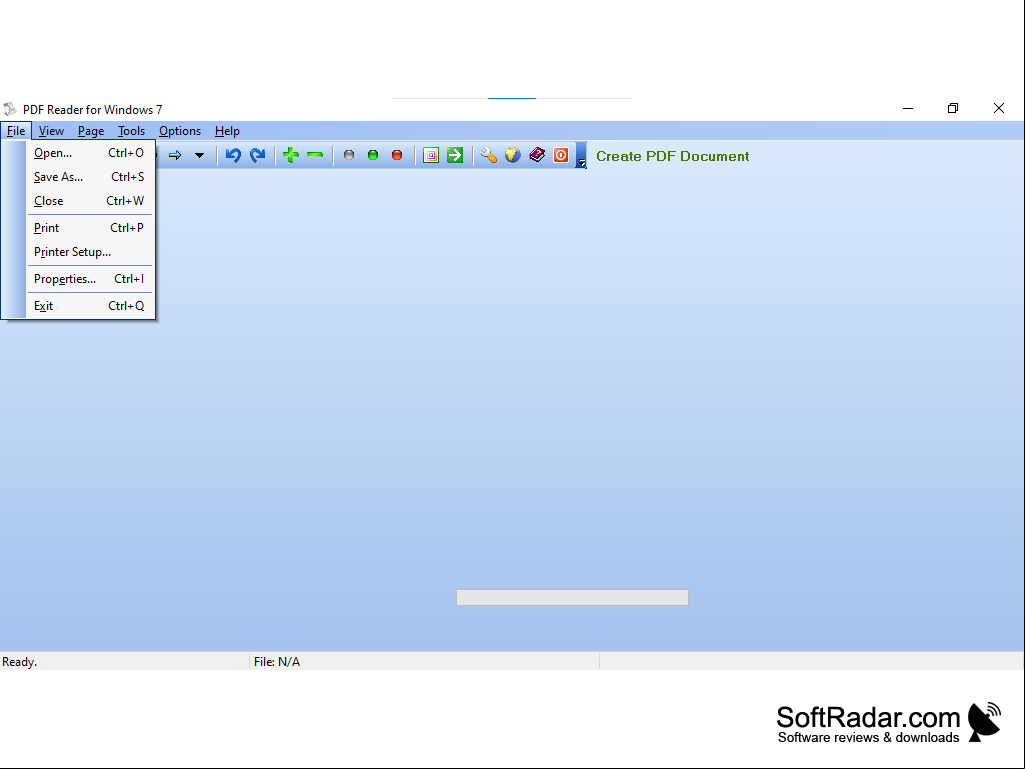Click the concentric colored squares icon
The width and height of the screenshot is (1025, 769).
click(431, 155)
